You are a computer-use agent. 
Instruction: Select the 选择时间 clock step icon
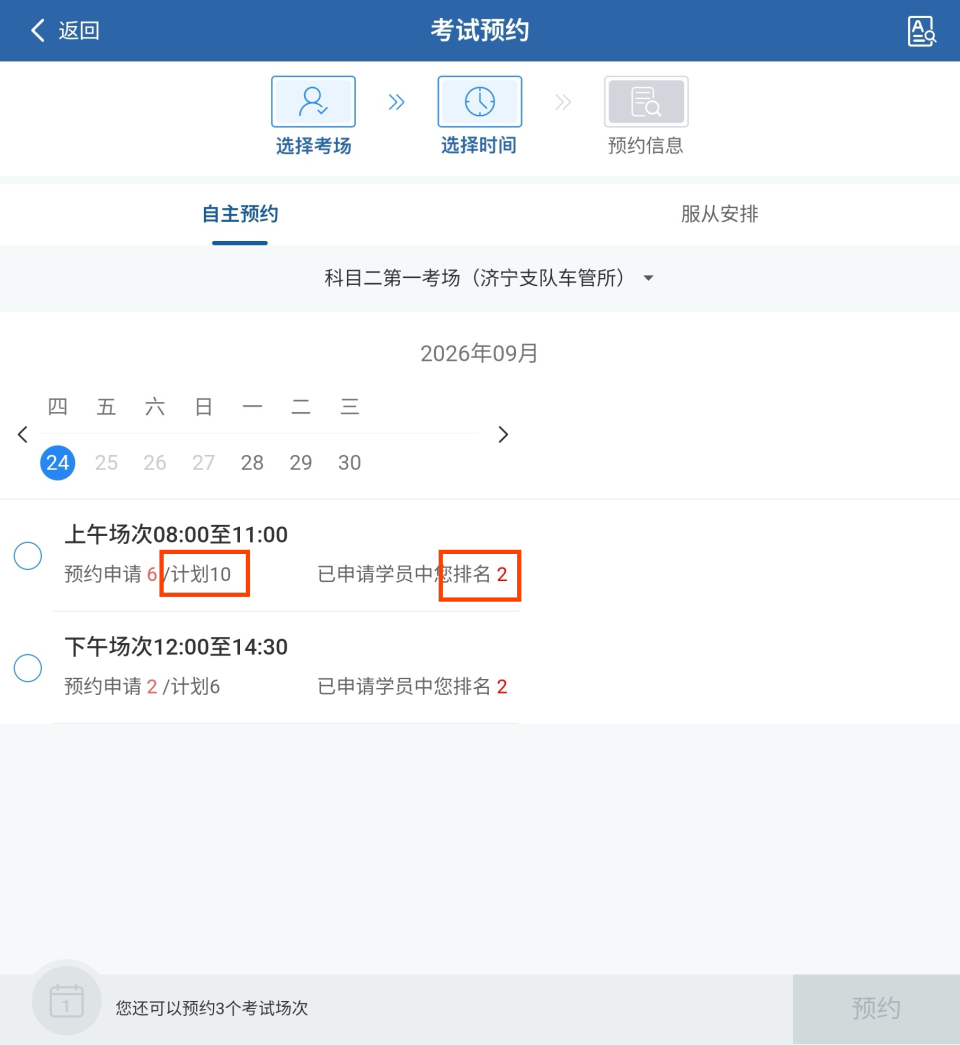point(479,101)
